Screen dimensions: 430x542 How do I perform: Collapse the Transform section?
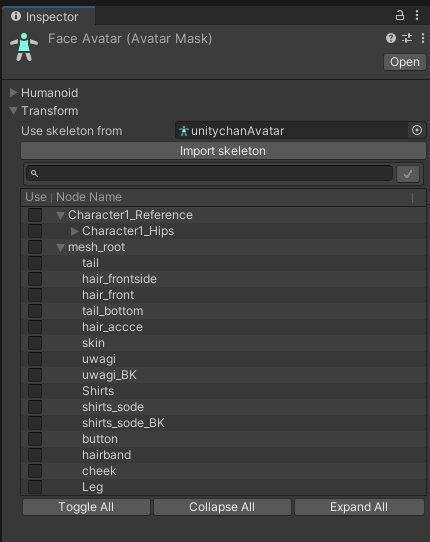pos(13,111)
